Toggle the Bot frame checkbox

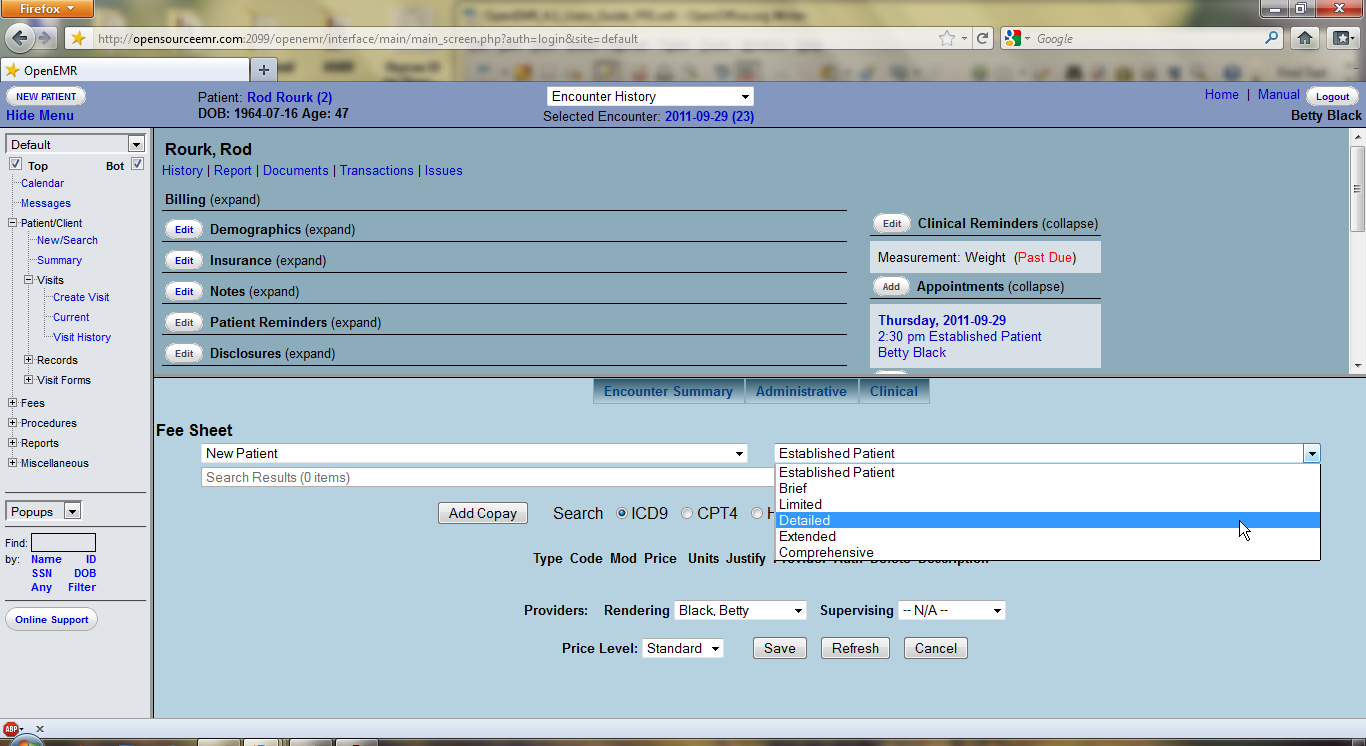tap(138, 164)
